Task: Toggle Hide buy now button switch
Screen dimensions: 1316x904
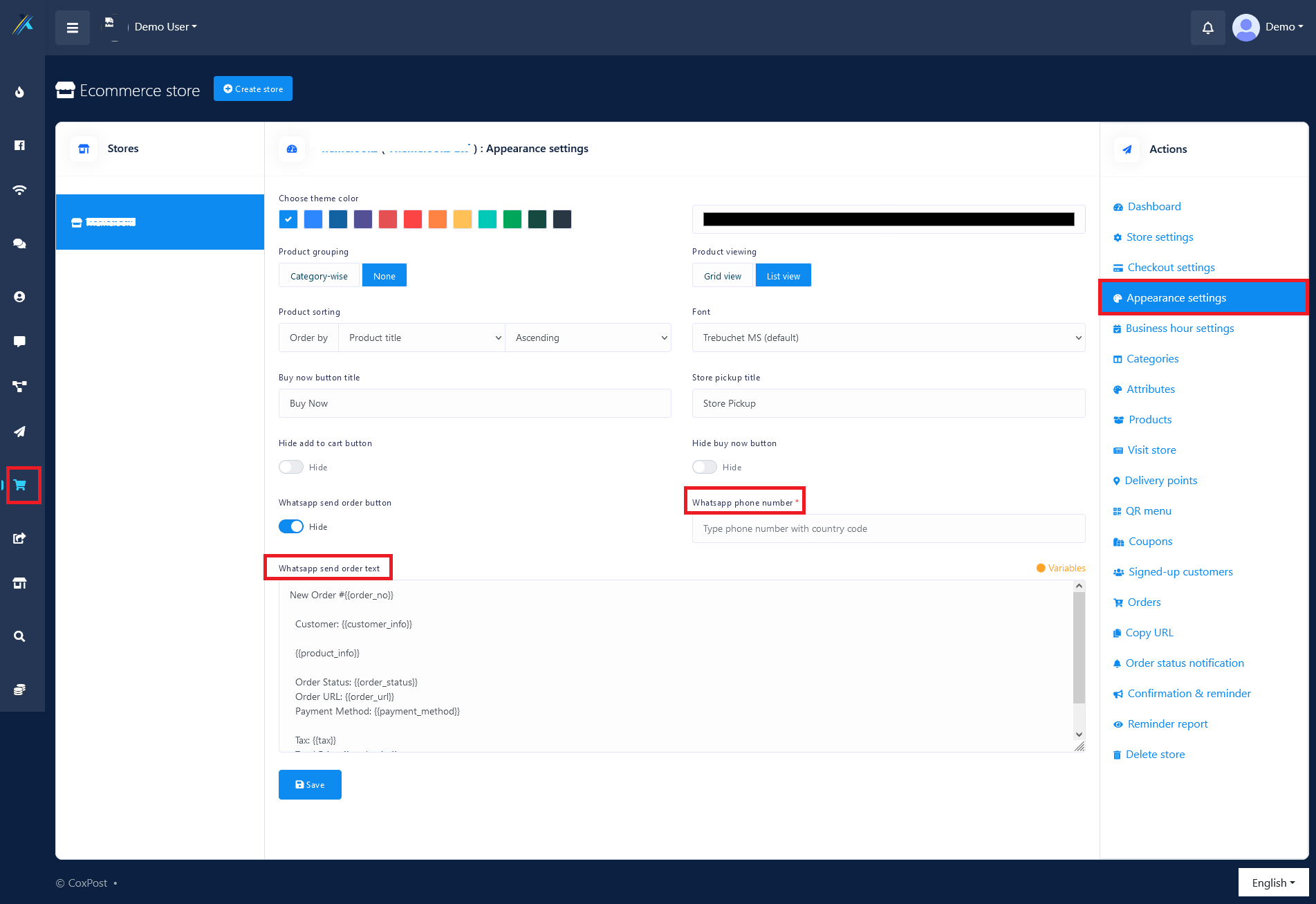Action: [705, 467]
